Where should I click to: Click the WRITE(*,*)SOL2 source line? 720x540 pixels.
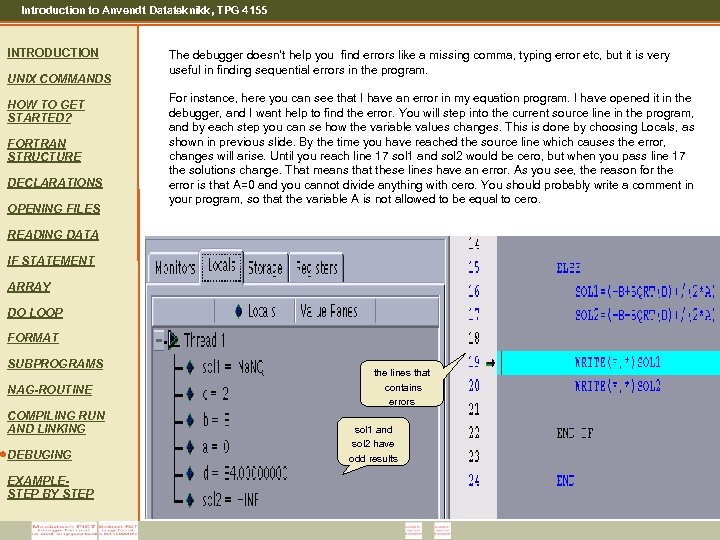coord(618,386)
